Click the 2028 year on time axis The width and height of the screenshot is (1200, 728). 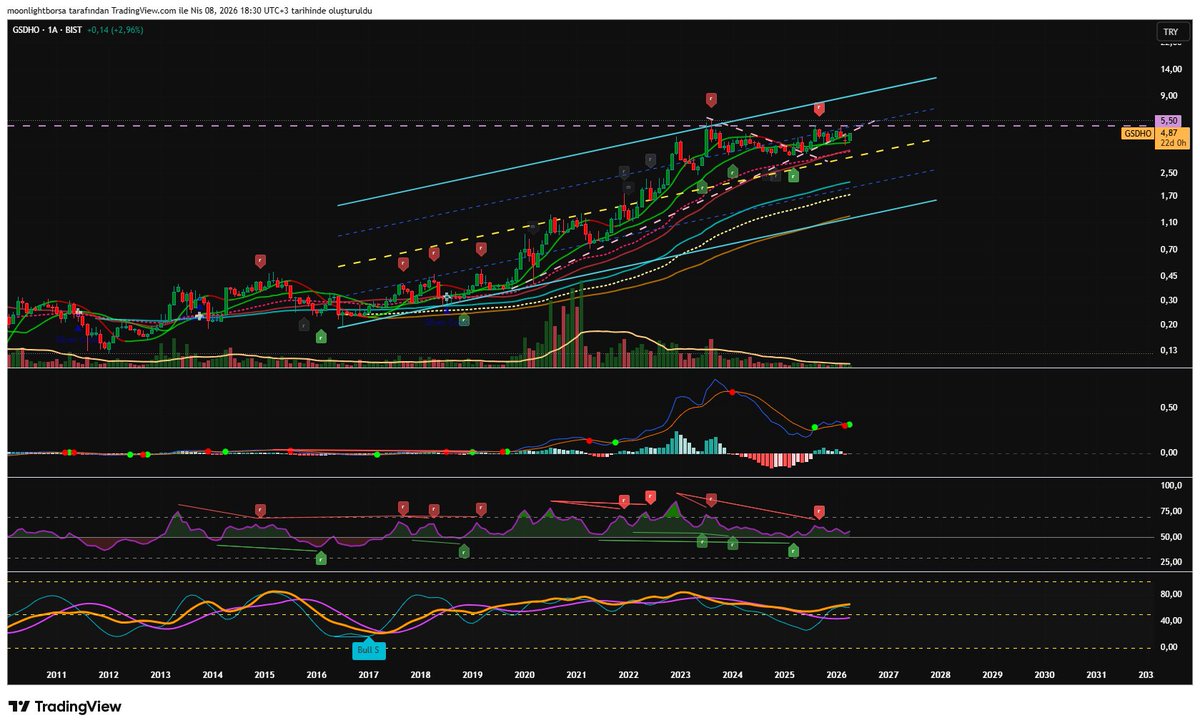coord(940,676)
